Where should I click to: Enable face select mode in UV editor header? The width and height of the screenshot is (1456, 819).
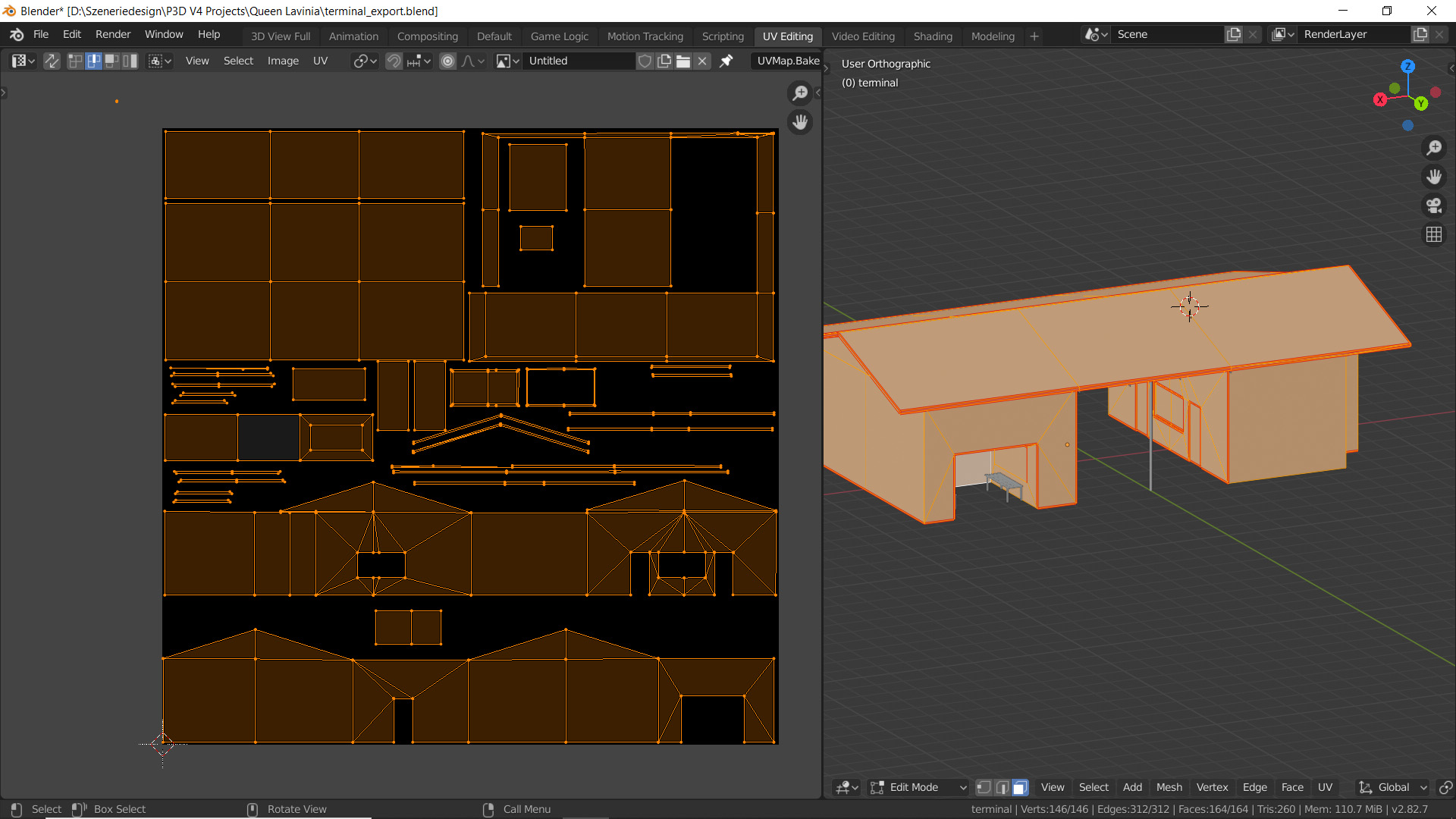(112, 61)
